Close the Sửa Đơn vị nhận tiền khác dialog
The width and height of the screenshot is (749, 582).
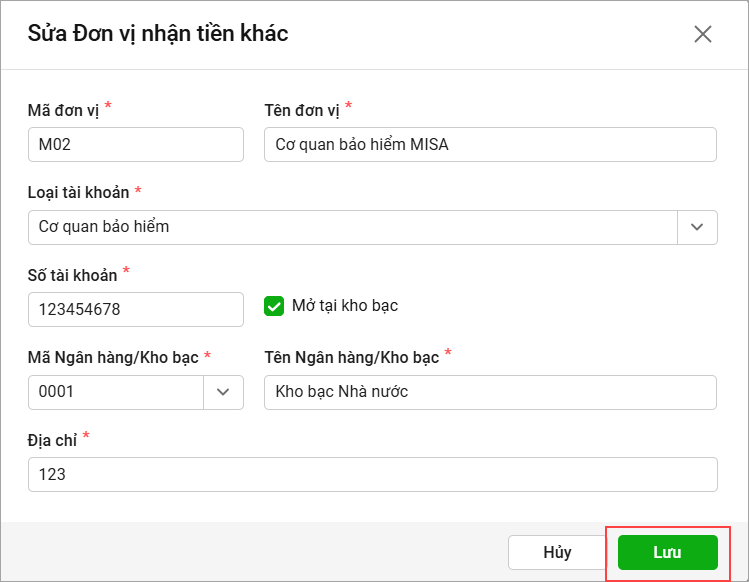703,34
